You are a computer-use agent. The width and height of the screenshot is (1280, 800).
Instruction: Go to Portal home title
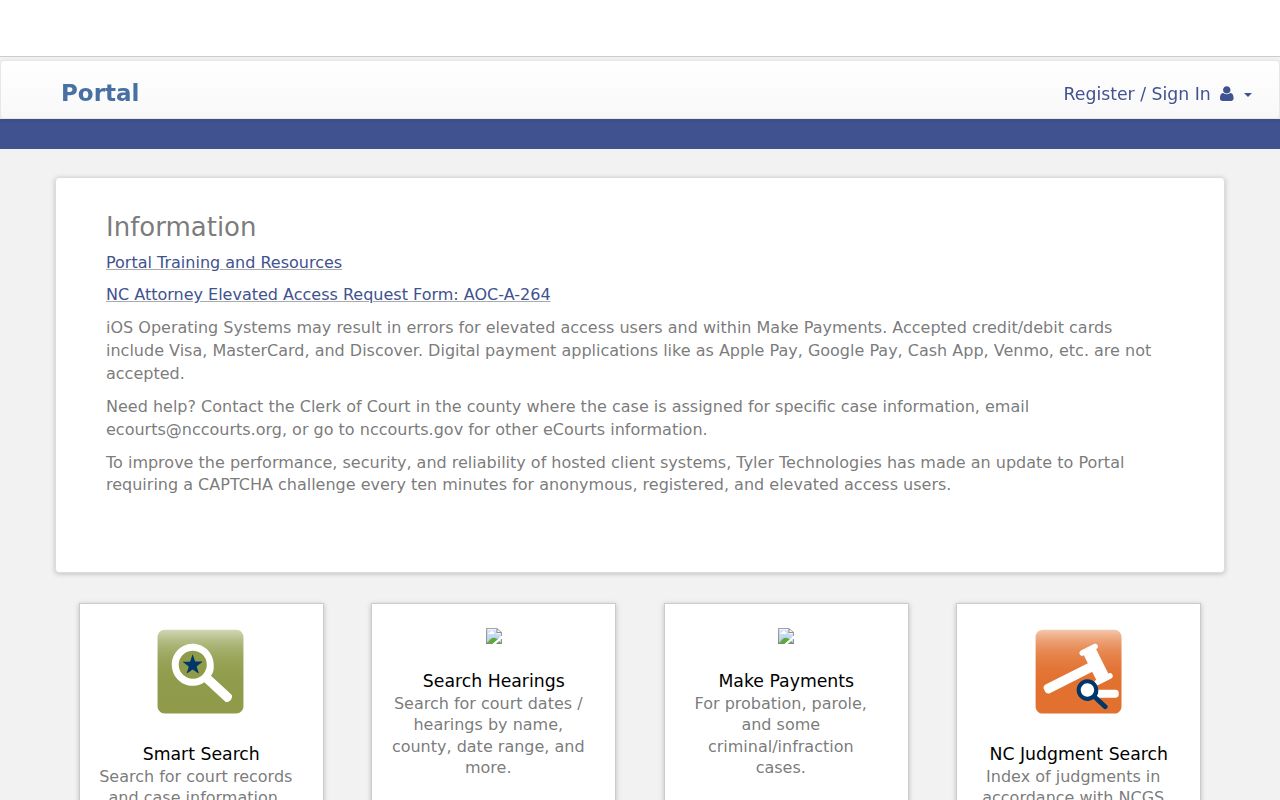coord(100,93)
